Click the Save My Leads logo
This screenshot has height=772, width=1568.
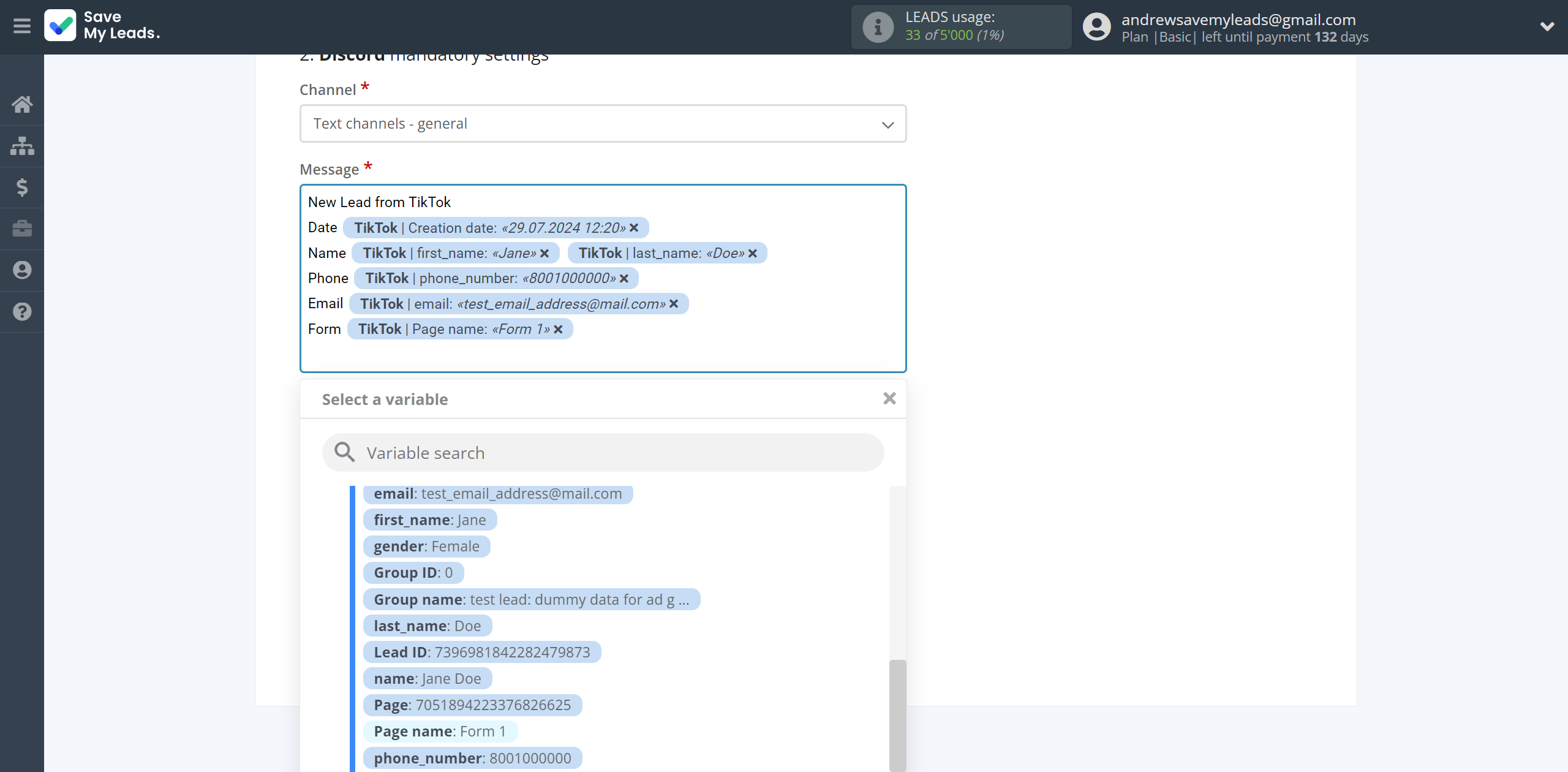(x=102, y=26)
